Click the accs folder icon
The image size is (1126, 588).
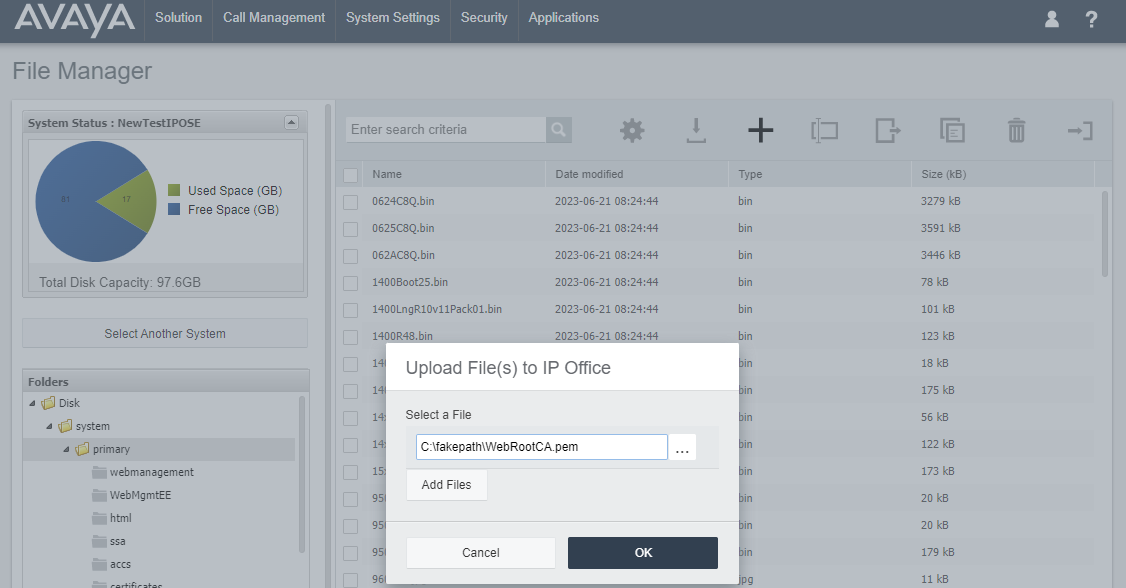pos(99,564)
